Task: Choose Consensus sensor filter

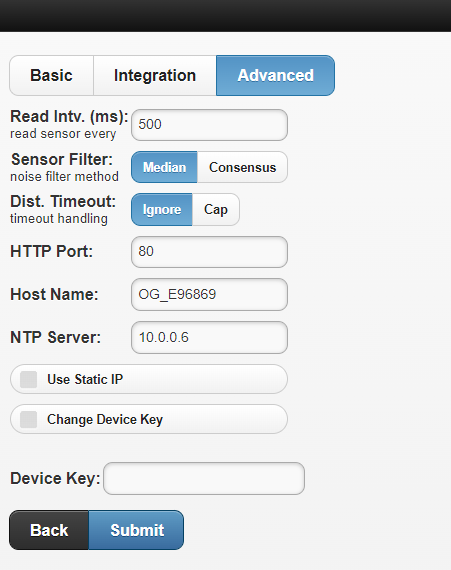Action: click(x=242, y=167)
